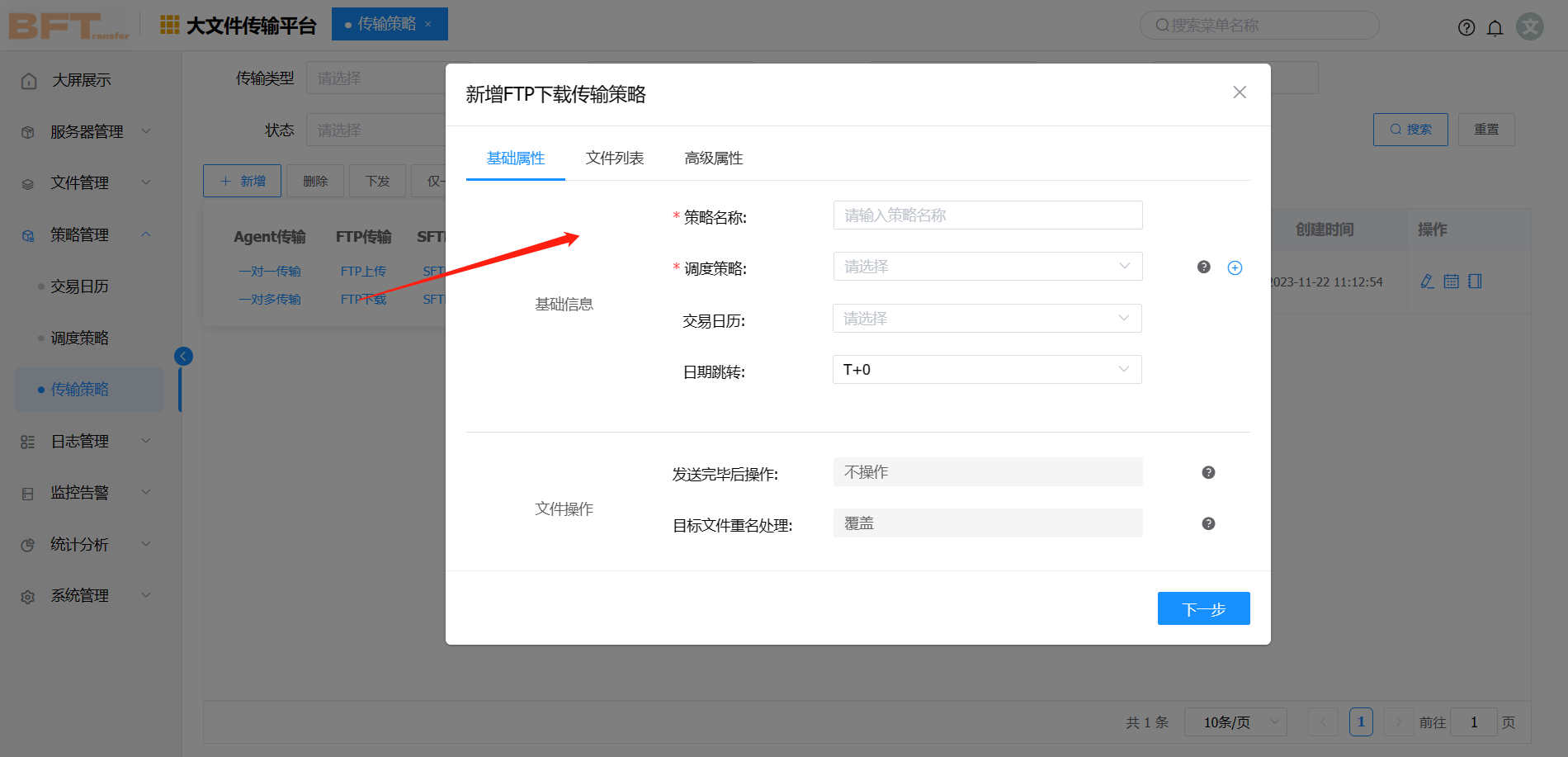This screenshot has width=1568, height=757.
Task: Close the 新增FTP下载传输策略 dialog
Action: point(1240,92)
